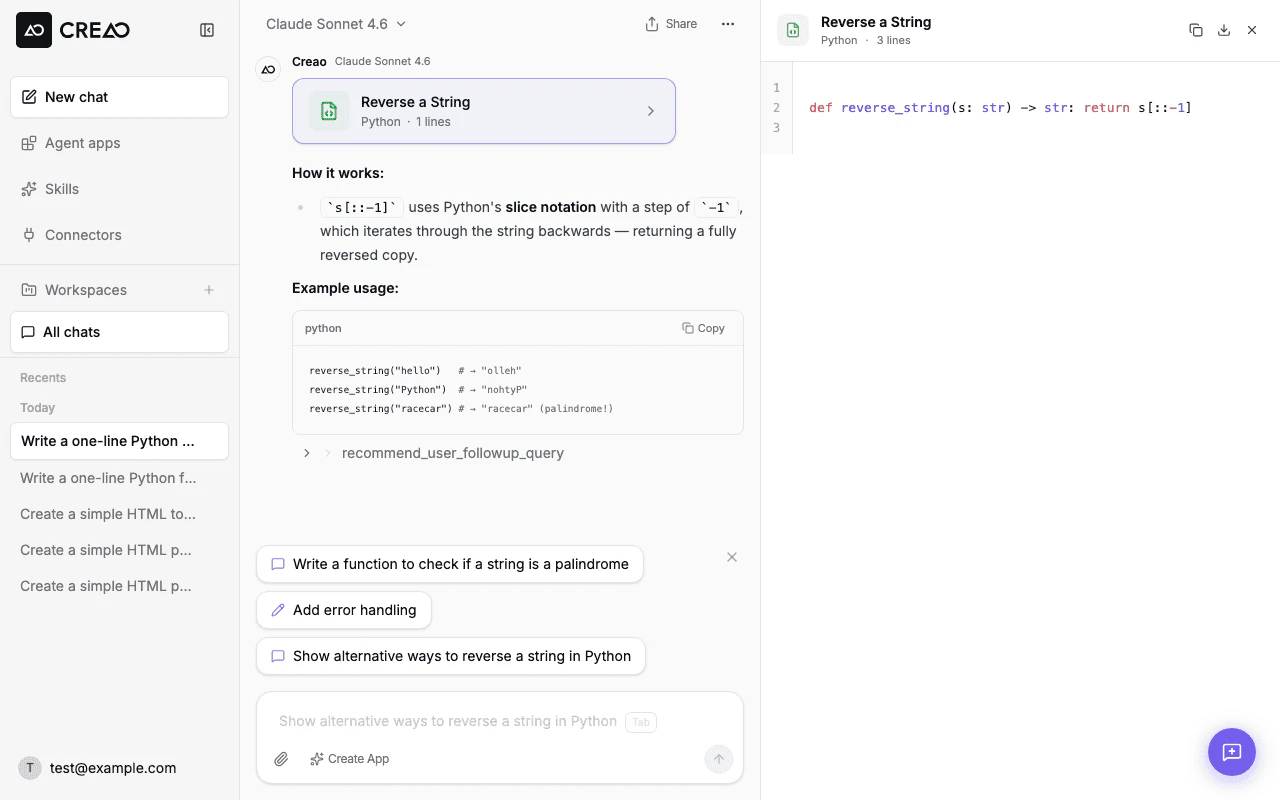Collapse the left sidebar panel

point(207,30)
